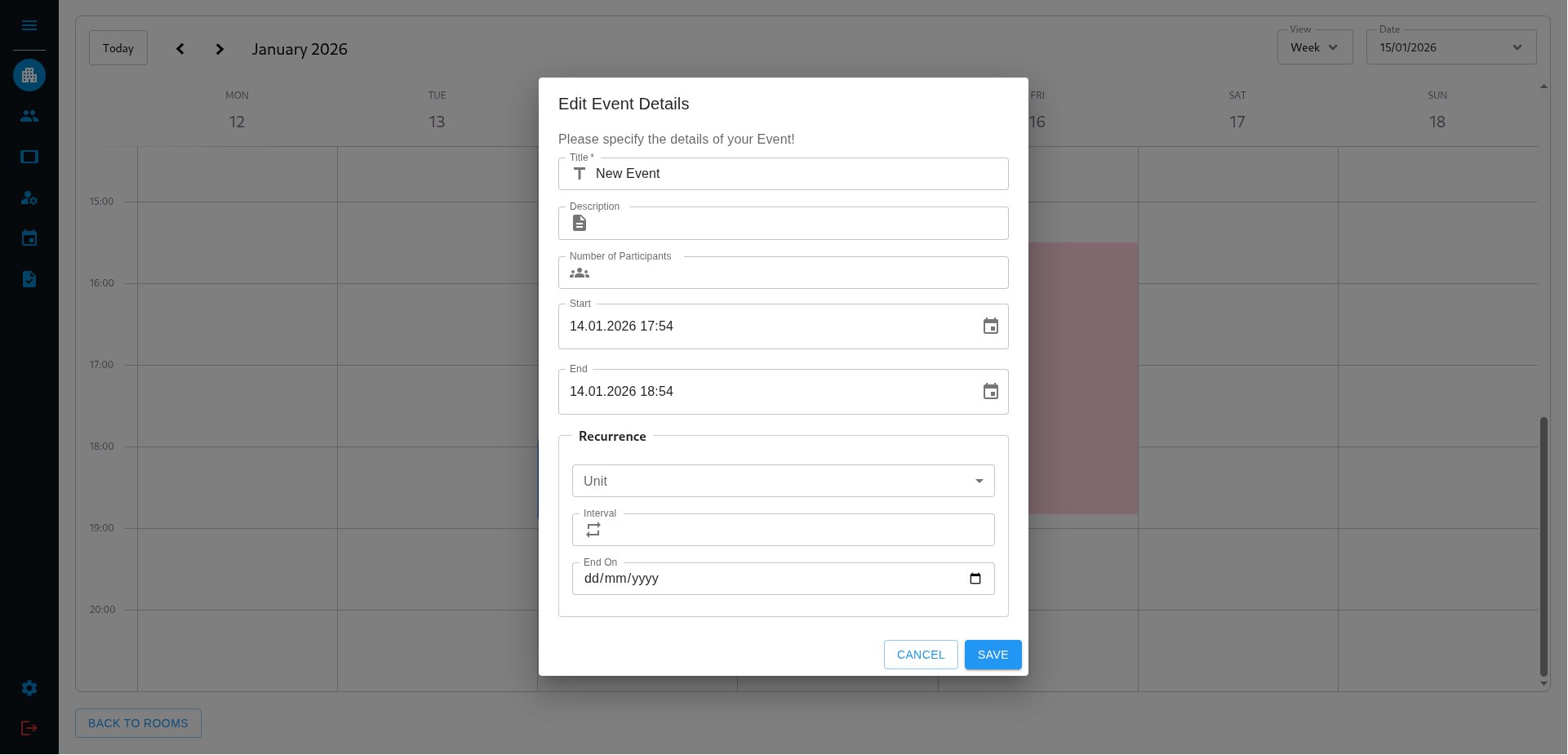The width and height of the screenshot is (1568, 755).
Task: Click the BACK TO ROOMS button
Action: point(137,723)
